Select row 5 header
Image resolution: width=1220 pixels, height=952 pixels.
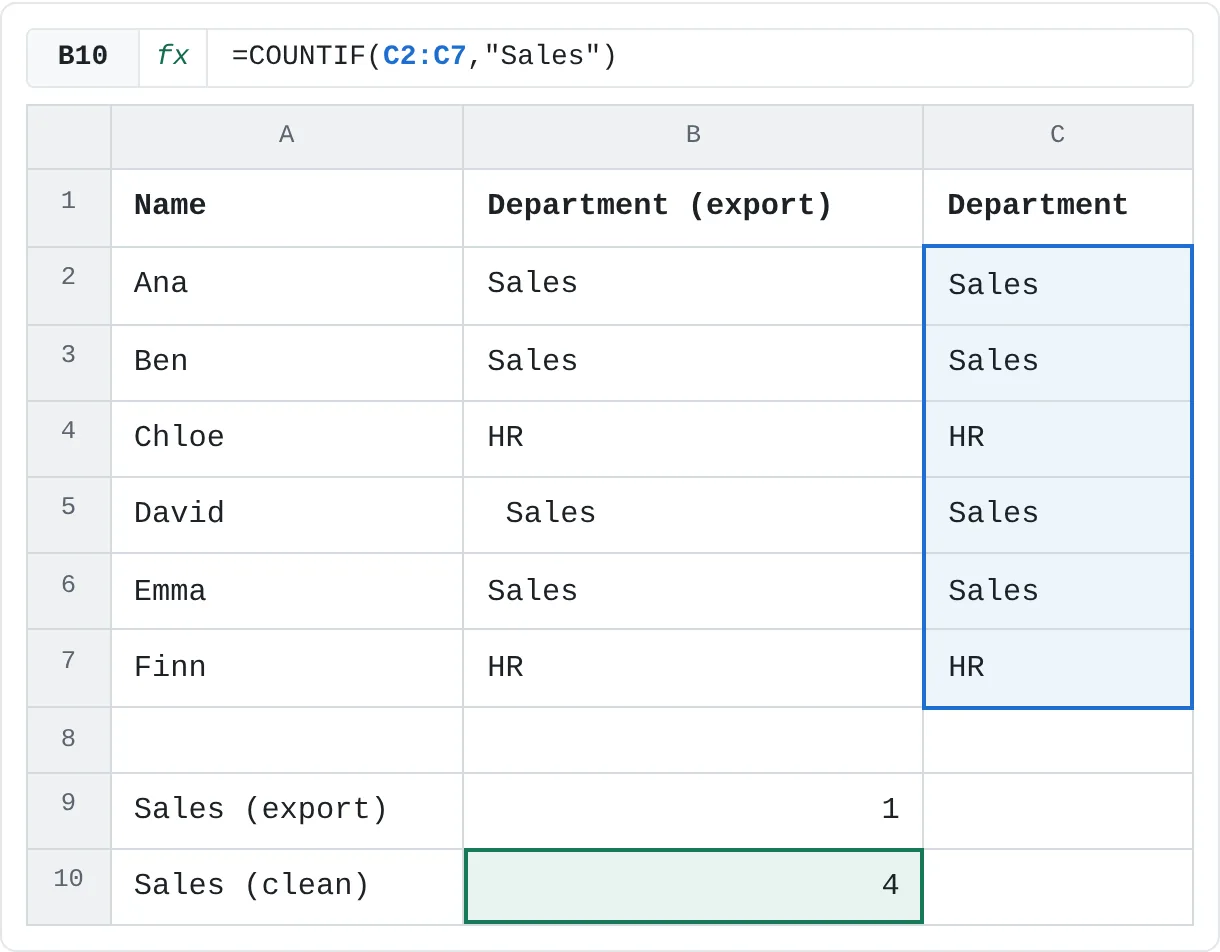(x=69, y=514)
